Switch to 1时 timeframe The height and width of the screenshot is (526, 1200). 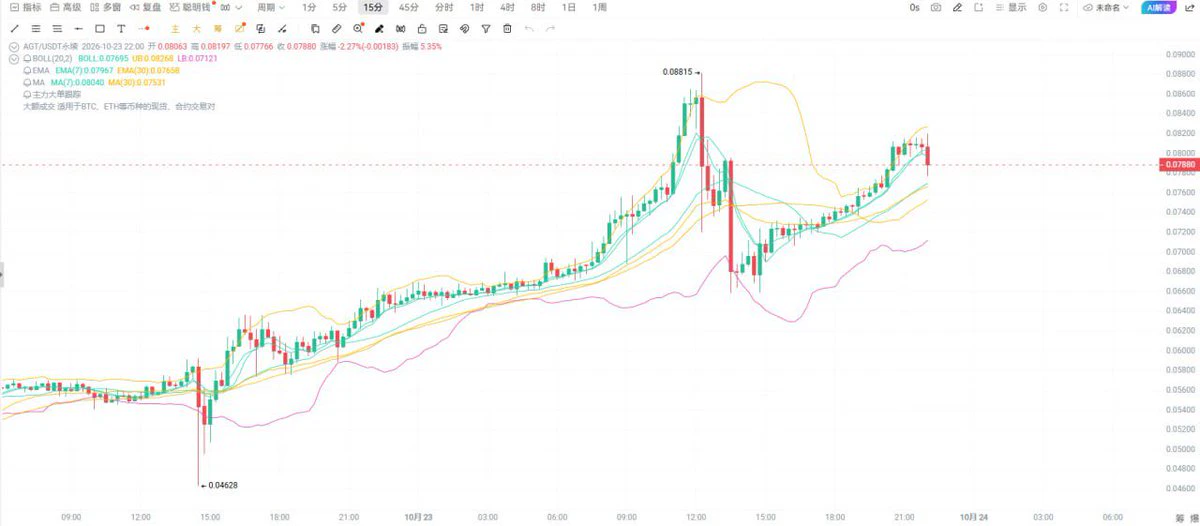tap(477, 7)
